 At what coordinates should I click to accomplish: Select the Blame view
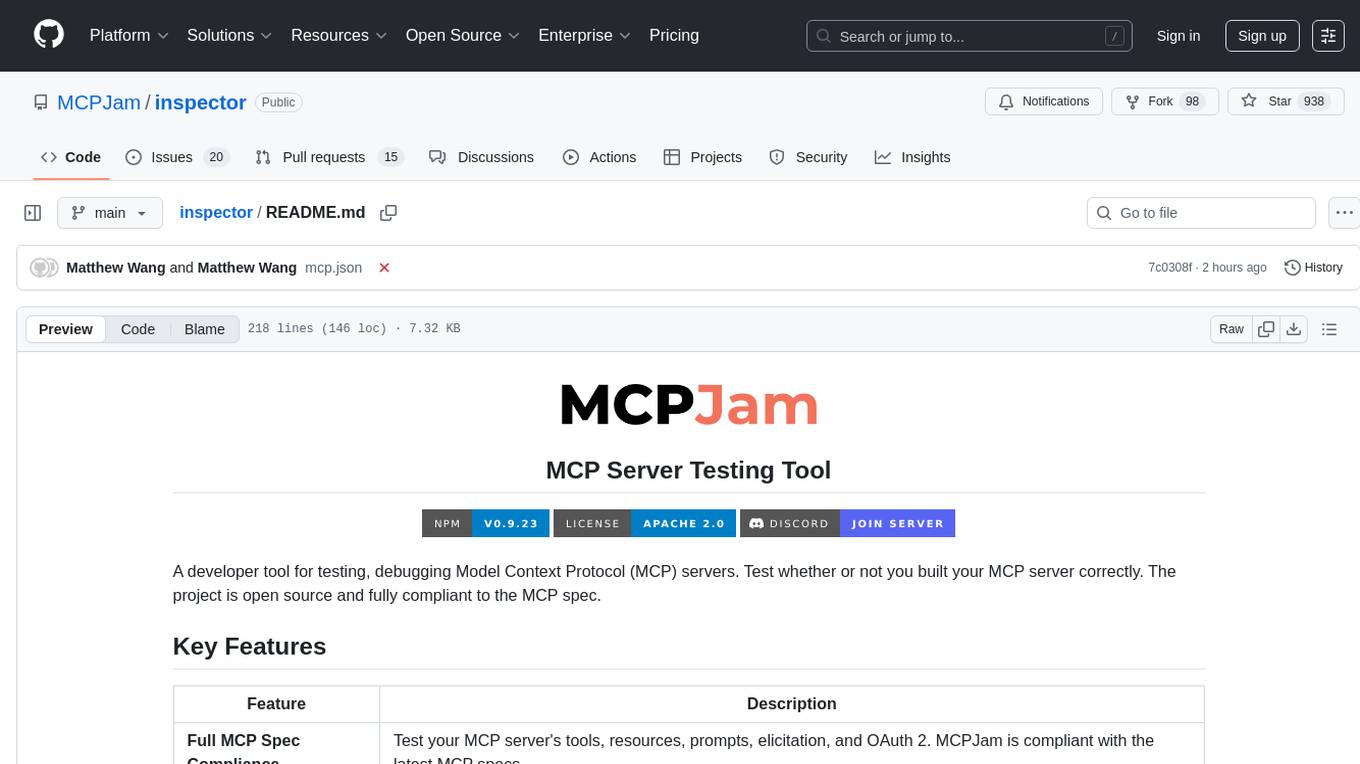click(204, 329)
